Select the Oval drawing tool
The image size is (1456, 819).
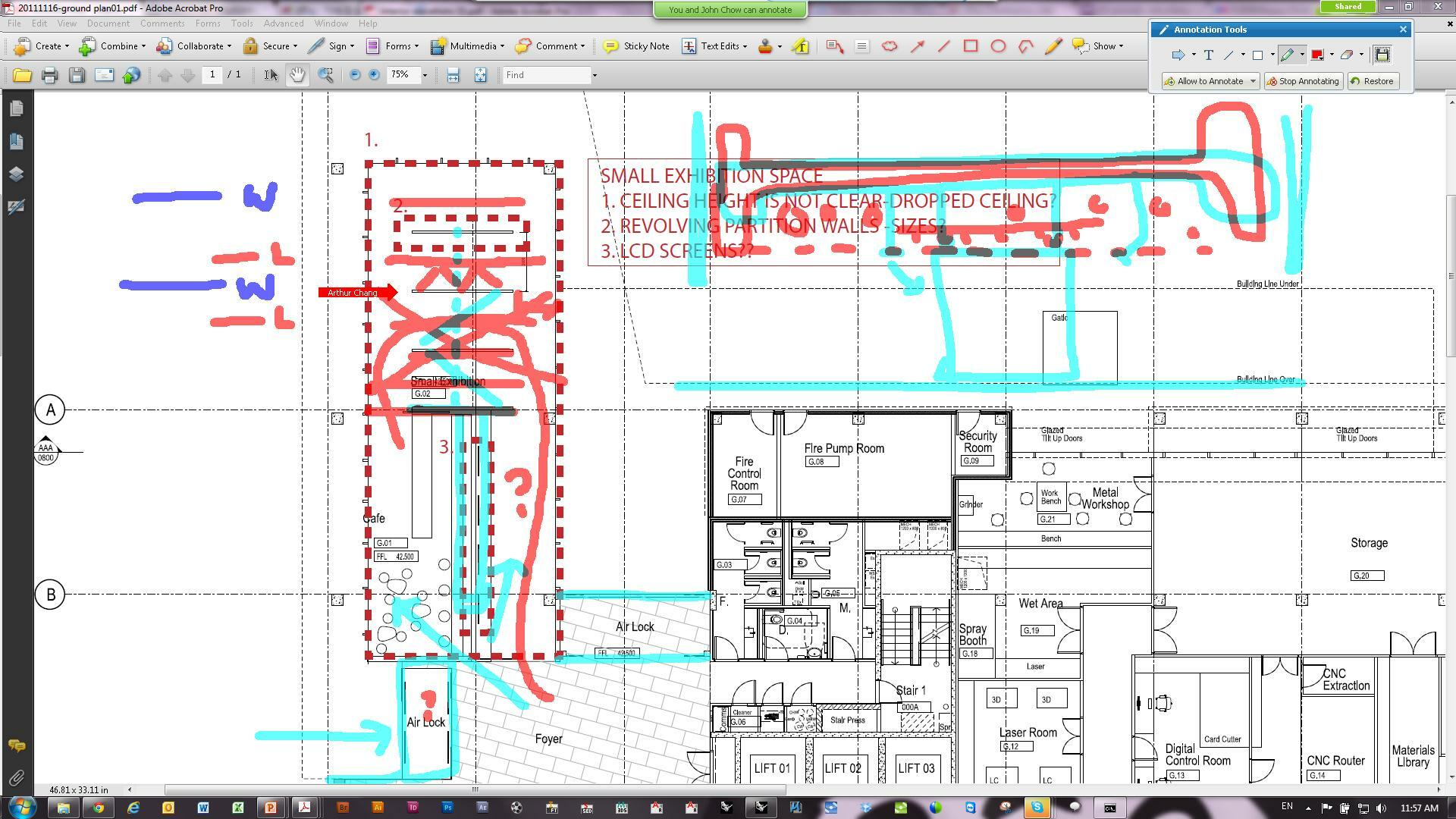coord(998,46)
